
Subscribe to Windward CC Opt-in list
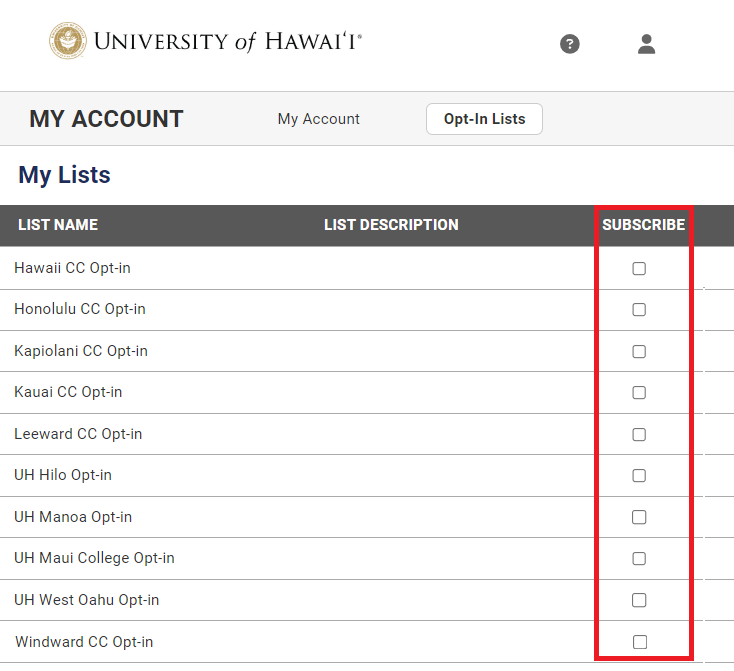[639, 642]
